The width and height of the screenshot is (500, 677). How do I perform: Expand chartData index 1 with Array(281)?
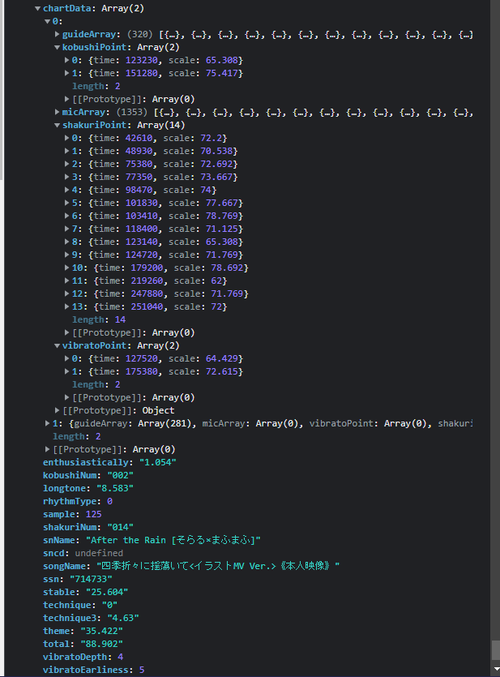point(47,423)
